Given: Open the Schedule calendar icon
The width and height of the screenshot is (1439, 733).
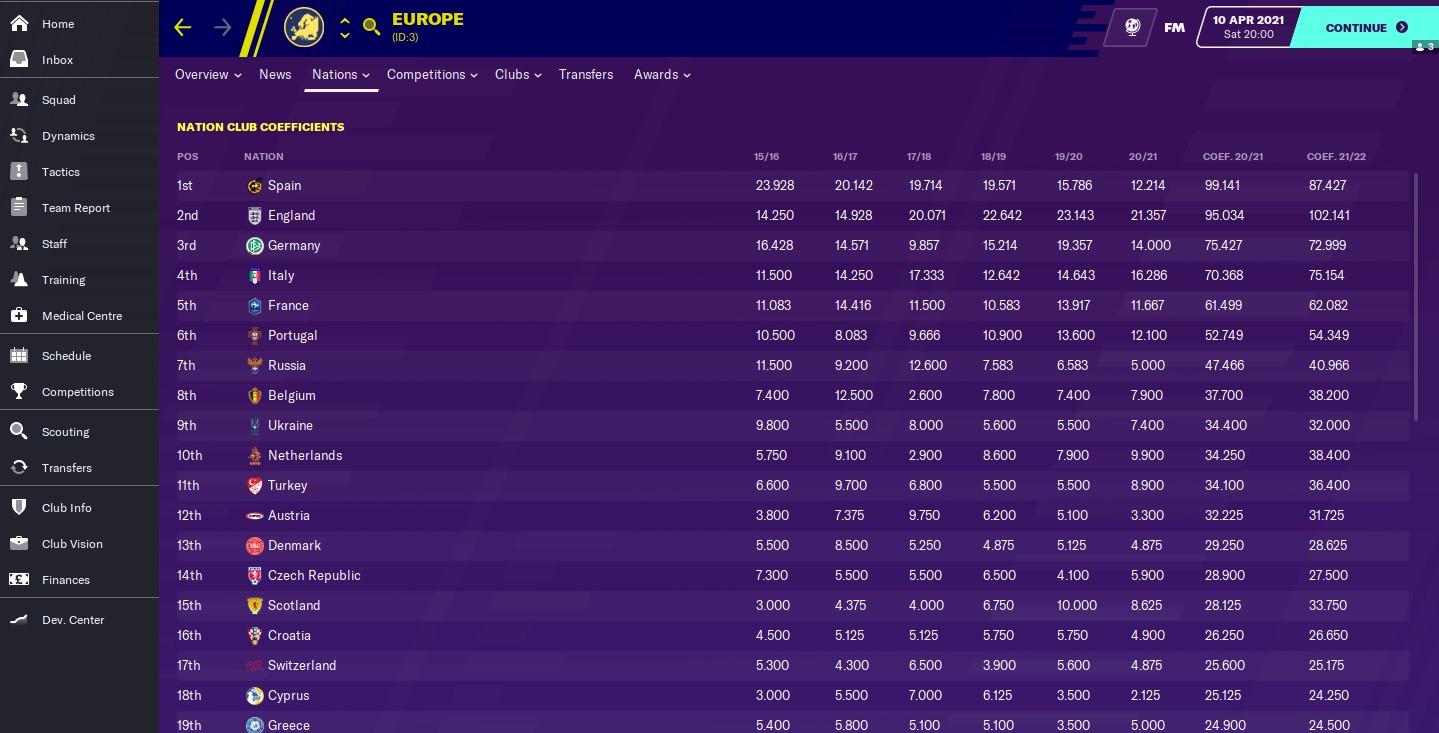Looking at the screenshot, I should point(19,355).
